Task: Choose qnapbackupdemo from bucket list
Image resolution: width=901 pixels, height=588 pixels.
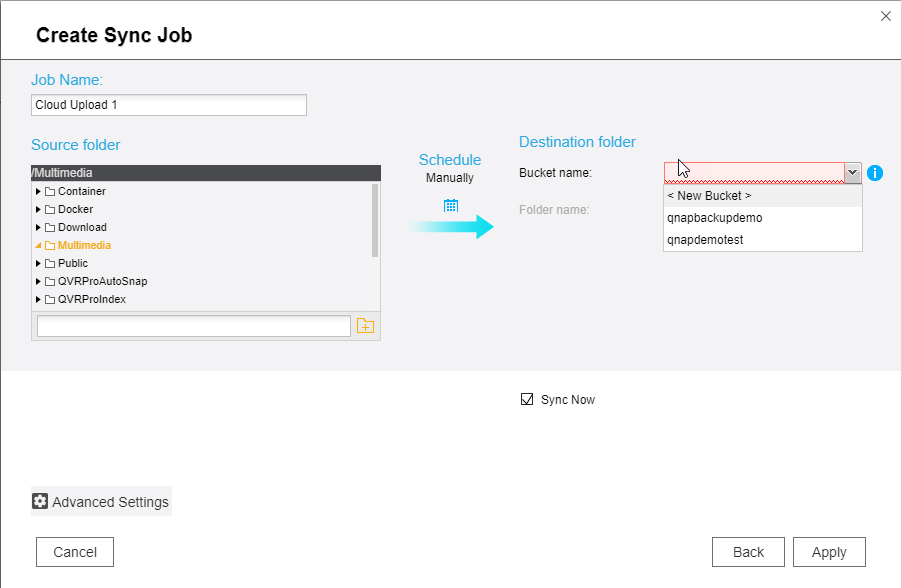Action: [714, 218]
